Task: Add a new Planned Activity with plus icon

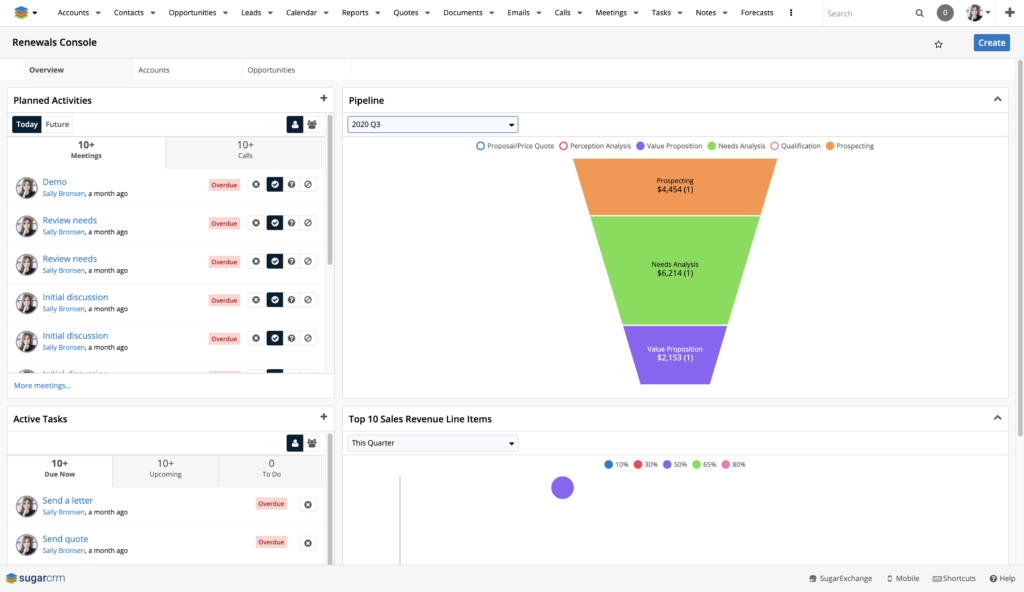Action: (x=323, y=98)
